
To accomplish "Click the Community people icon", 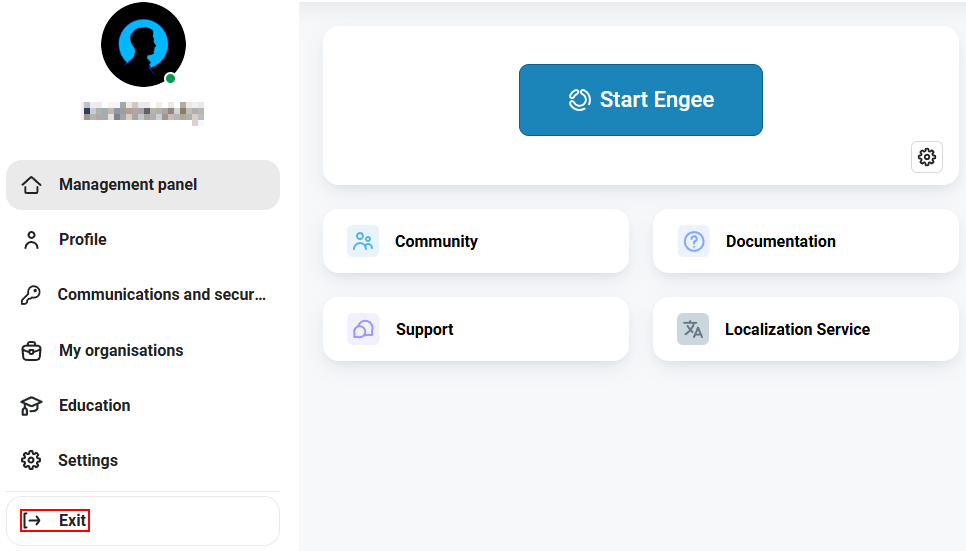I will click(363, 241).
